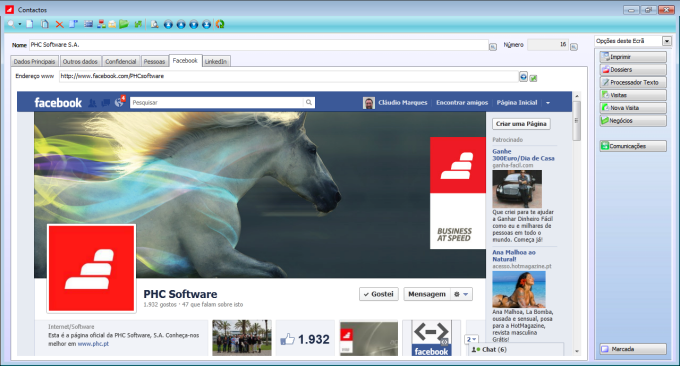680x366 pixels.
Task: Click the lookup icon beside Número field
Action: tap(574, 46)
